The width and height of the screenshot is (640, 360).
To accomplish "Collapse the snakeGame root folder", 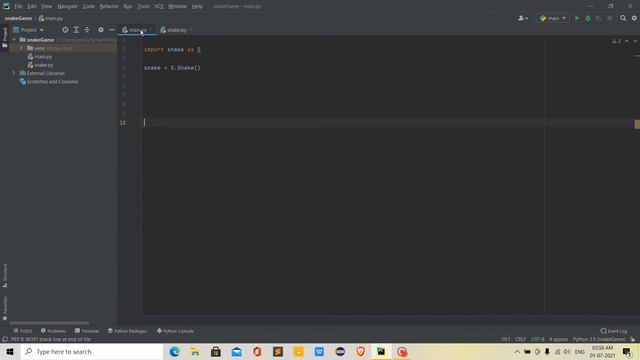I will [x=14, y=40].
